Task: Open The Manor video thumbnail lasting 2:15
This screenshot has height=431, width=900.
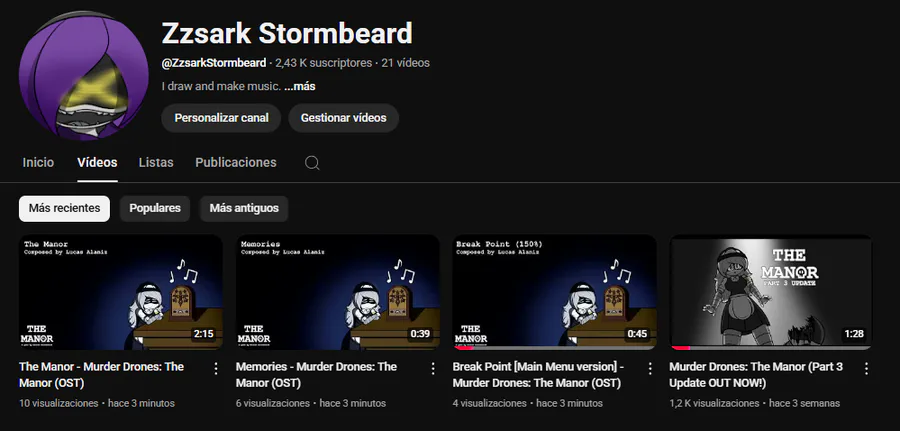Action: [x=121, y=292]
